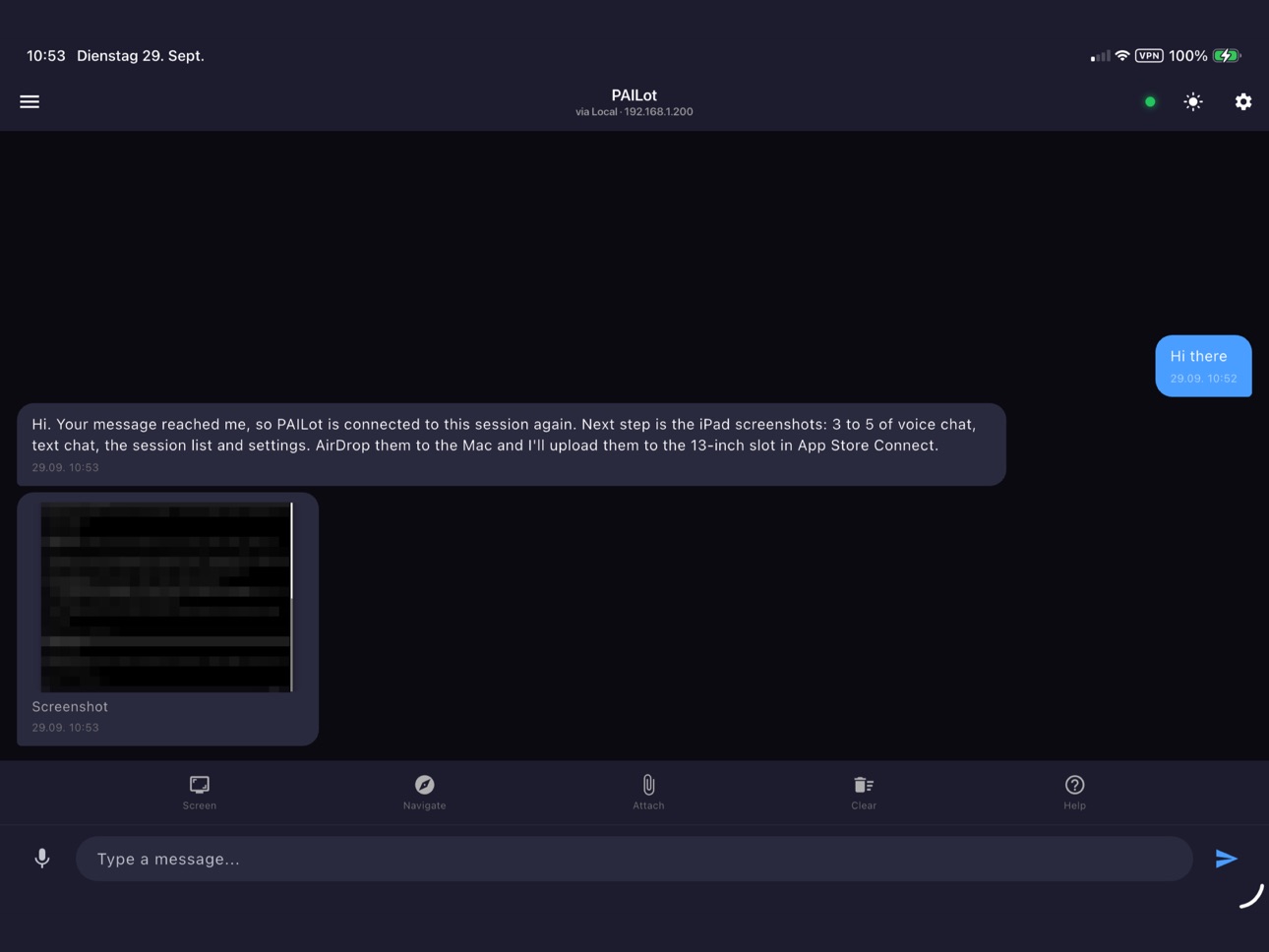
Task: Tap the PAILot title in the header
Action: pos(634,95)
